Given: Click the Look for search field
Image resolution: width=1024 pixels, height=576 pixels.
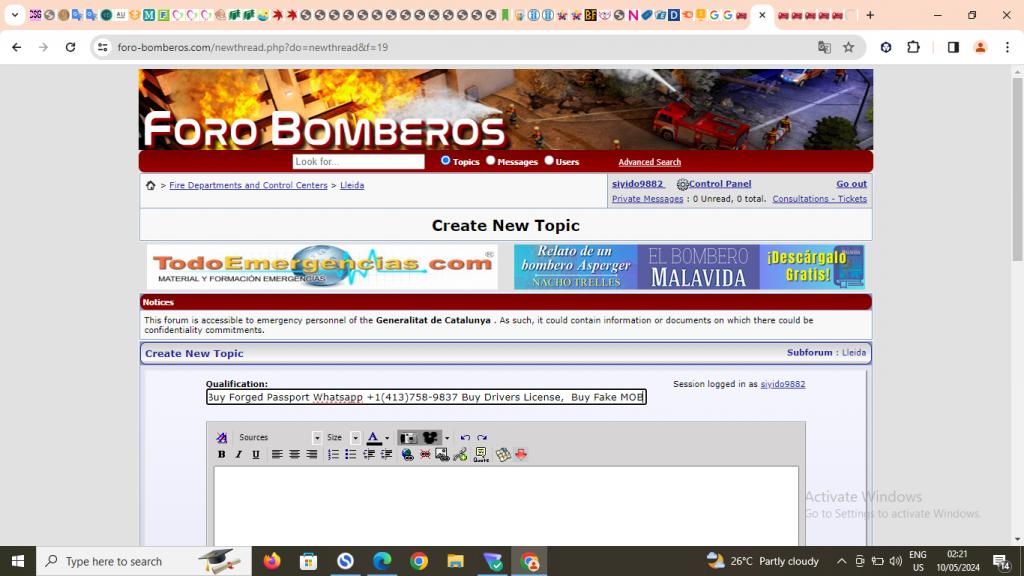Looking at the screenshot, I should tap(359, 161).
